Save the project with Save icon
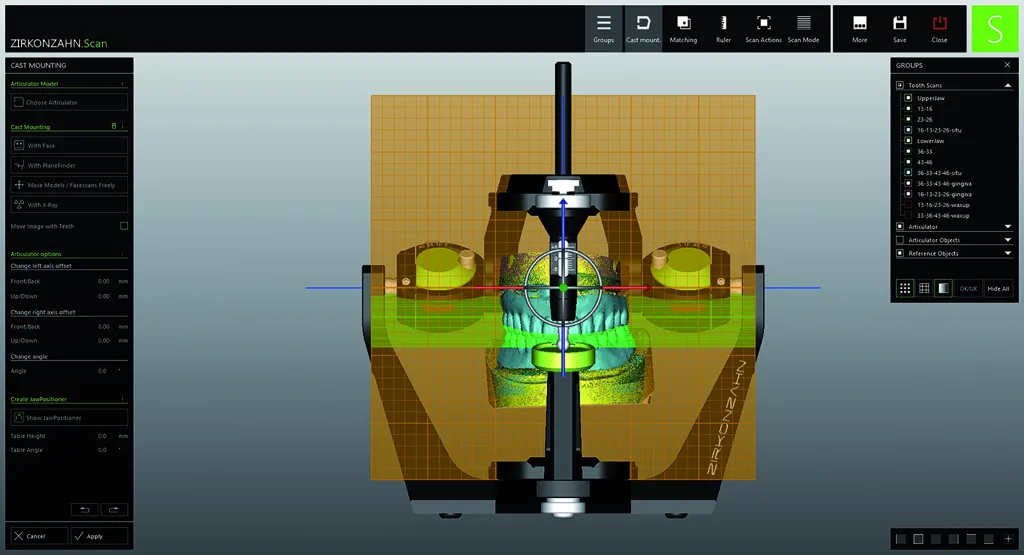Image resolution: width=1024 pixels, height=555 pixels. tap(899, 29)
